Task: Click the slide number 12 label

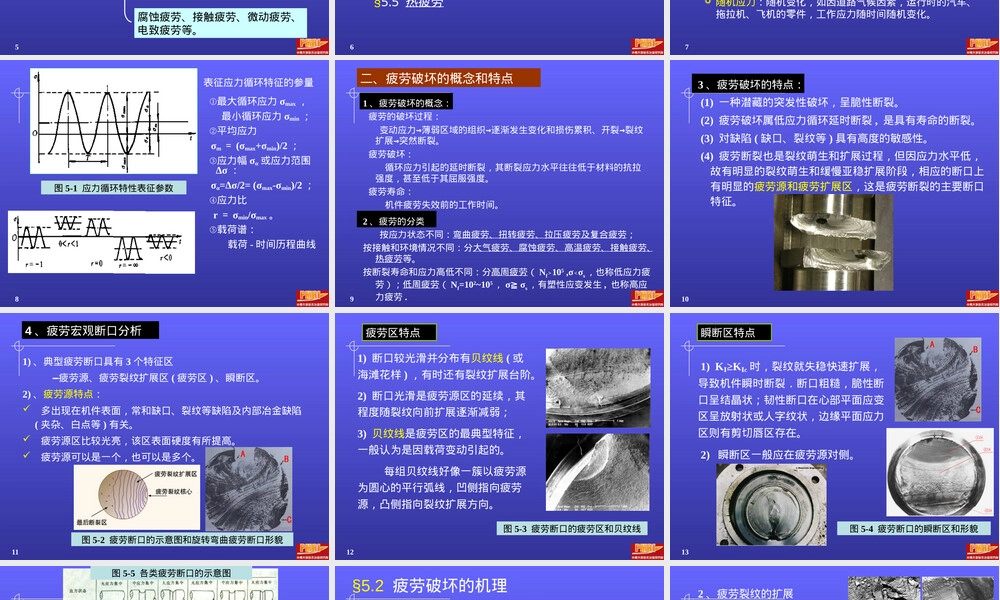Action: pyautogui.click(x=350, y=552)
